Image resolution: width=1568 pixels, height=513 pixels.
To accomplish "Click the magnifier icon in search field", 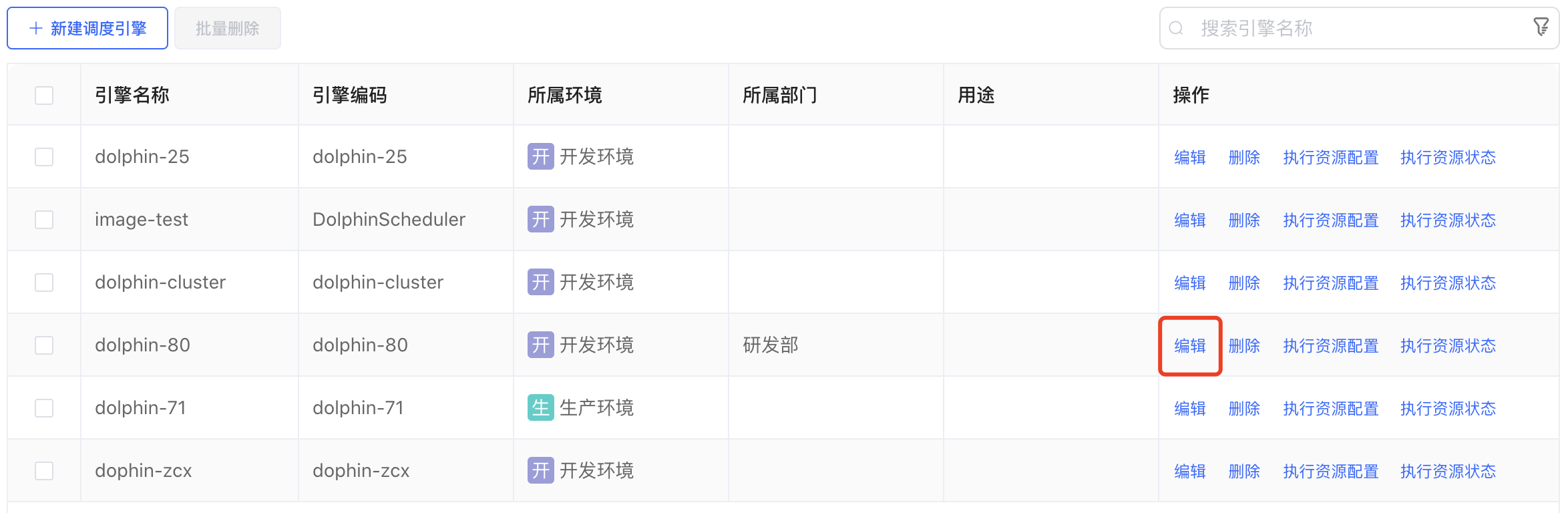I will (1177, 28).
